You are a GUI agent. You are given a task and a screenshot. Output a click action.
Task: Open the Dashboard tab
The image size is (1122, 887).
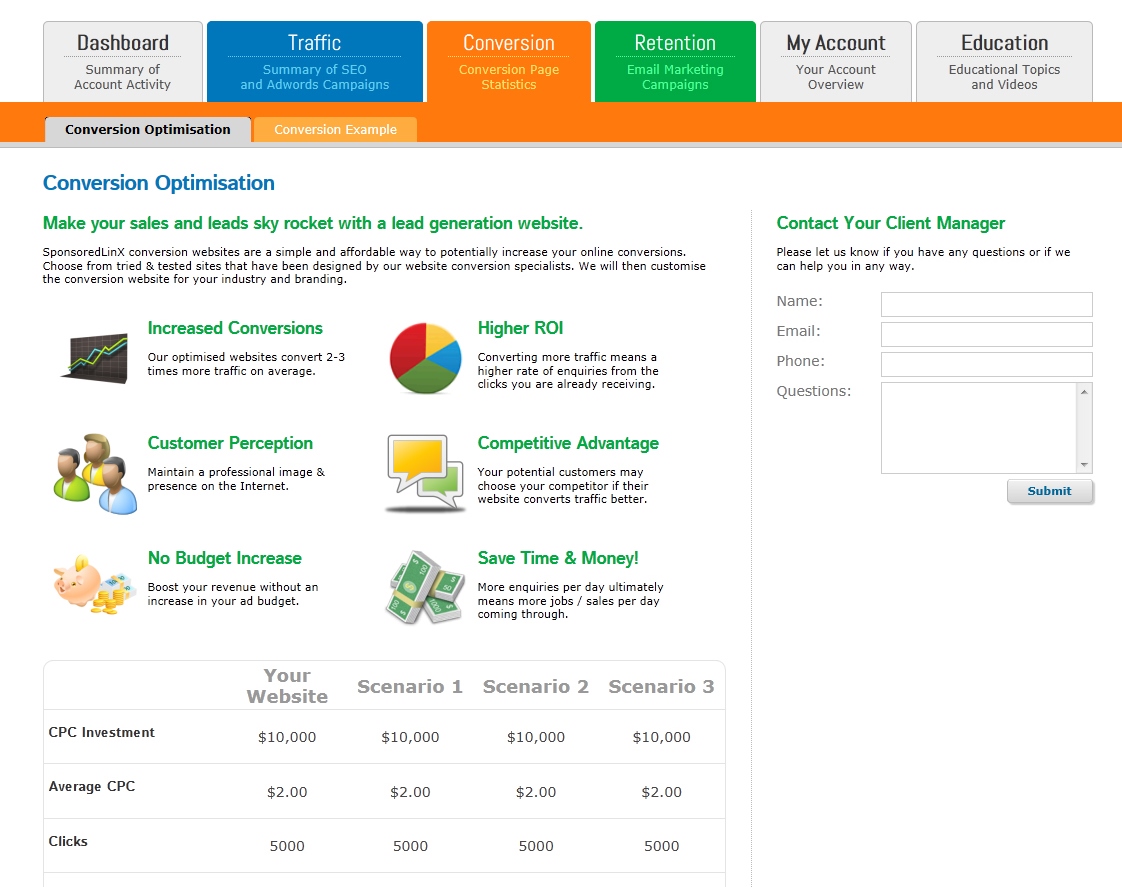point(122,60)
